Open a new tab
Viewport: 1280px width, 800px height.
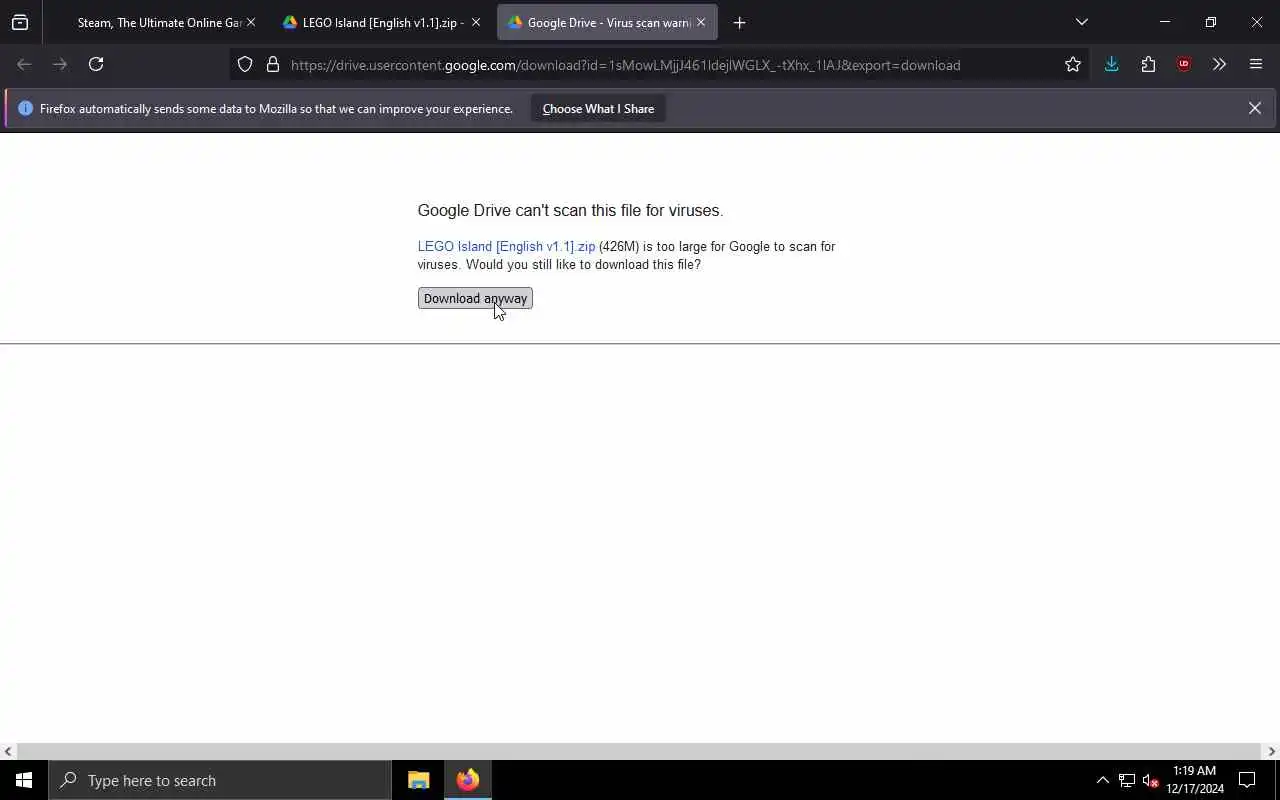pos(739,22)
